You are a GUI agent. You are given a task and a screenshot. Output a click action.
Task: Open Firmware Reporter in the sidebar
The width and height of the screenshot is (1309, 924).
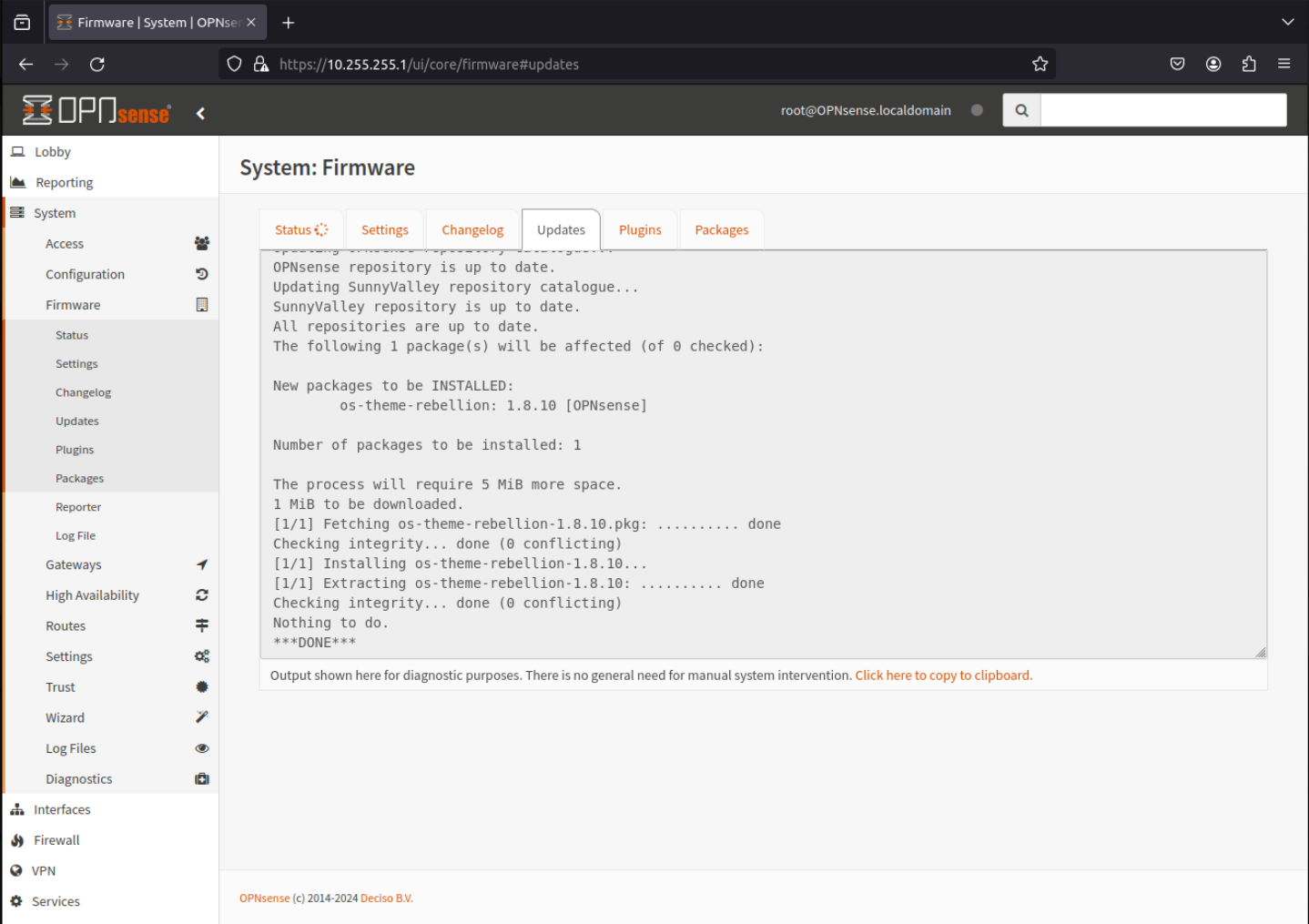[78, 507]
